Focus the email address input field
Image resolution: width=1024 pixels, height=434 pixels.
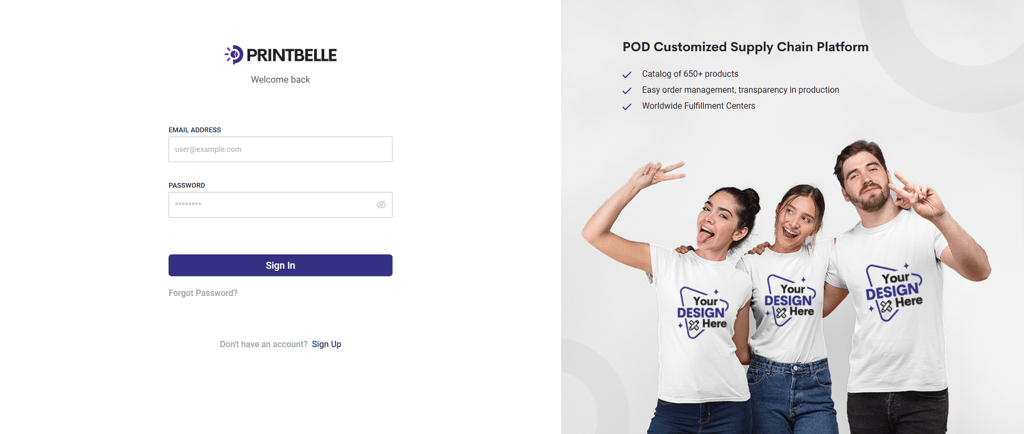pyautogui.click(x=280, y=149)
